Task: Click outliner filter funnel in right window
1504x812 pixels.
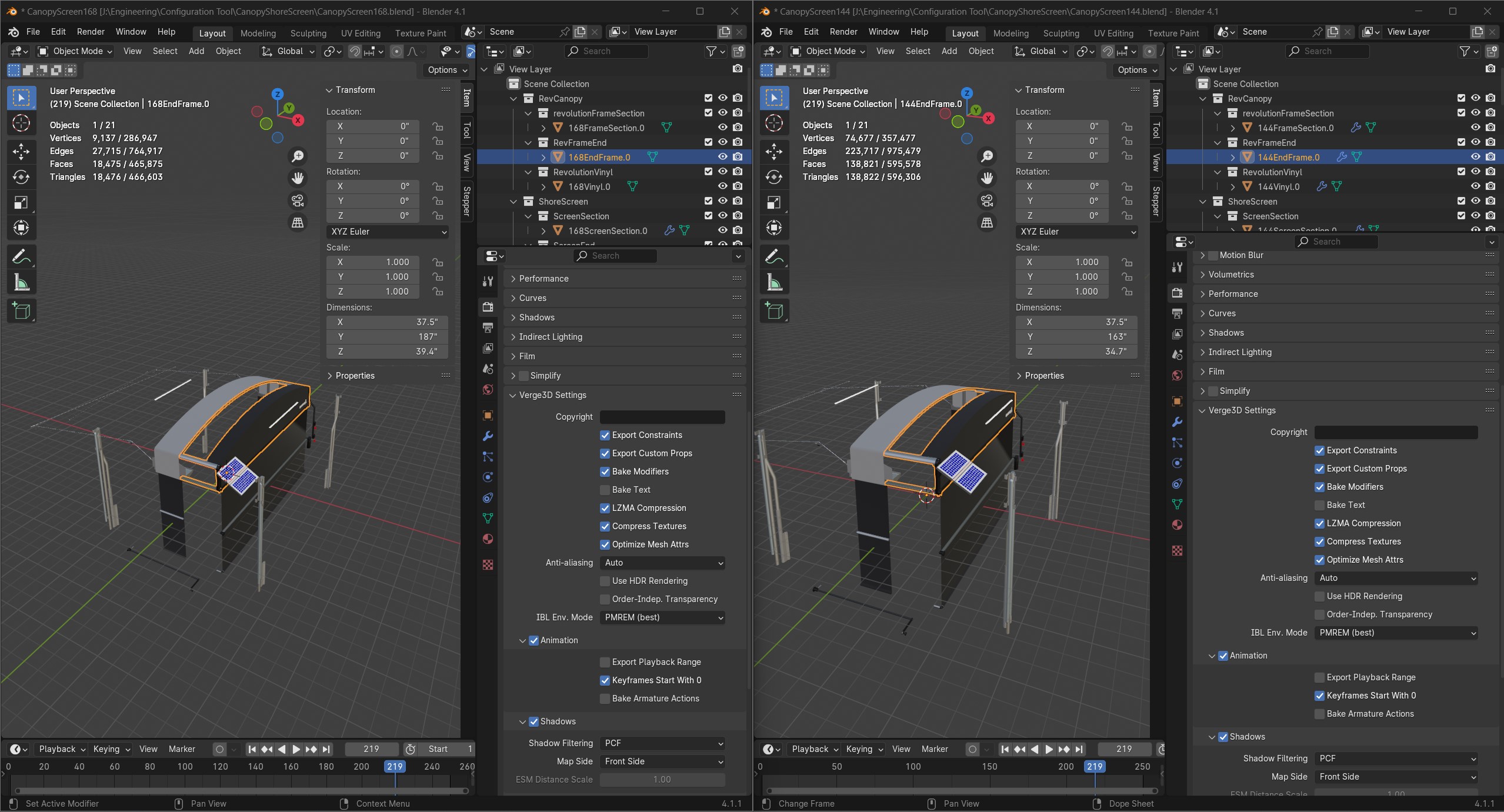Action: coord(1465,51)
